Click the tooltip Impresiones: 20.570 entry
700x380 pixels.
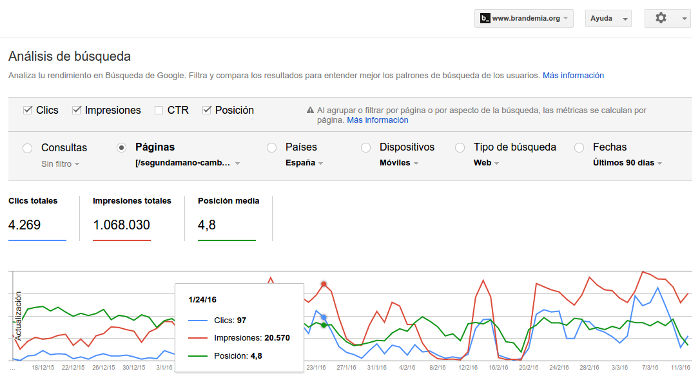pyautogui.click(x=239, y=338)
